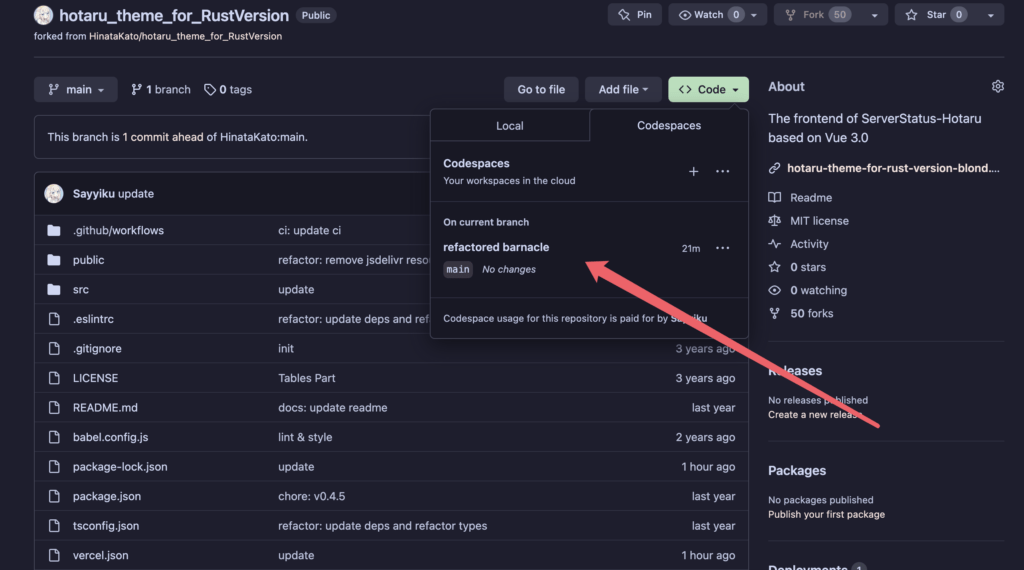Open Codespaces header options ellipsis menu
The height and width of the screenshot is (570, 1024).
click(722, 171)
